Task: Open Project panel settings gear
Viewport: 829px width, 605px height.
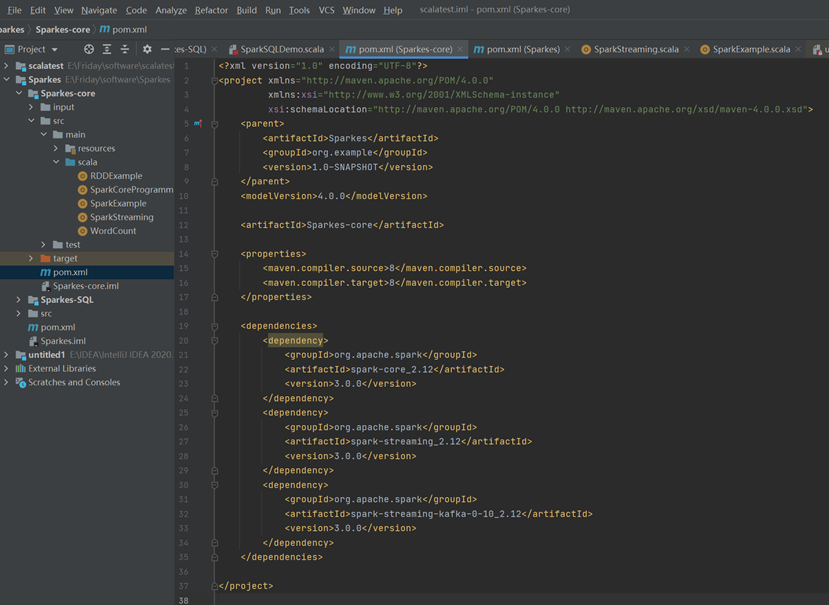Action: (x=147, y=49)
